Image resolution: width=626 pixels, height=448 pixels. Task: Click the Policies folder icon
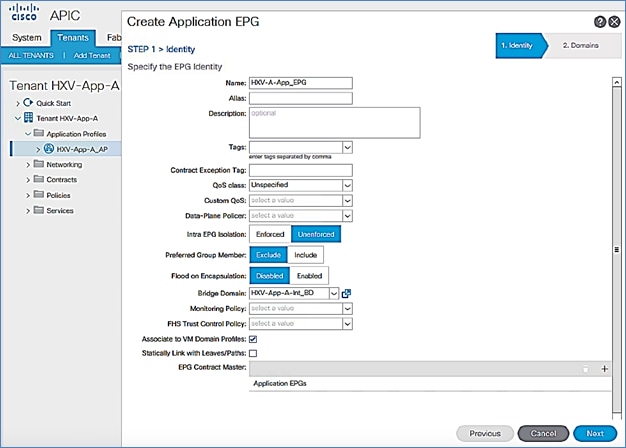(x=39, y=194)
